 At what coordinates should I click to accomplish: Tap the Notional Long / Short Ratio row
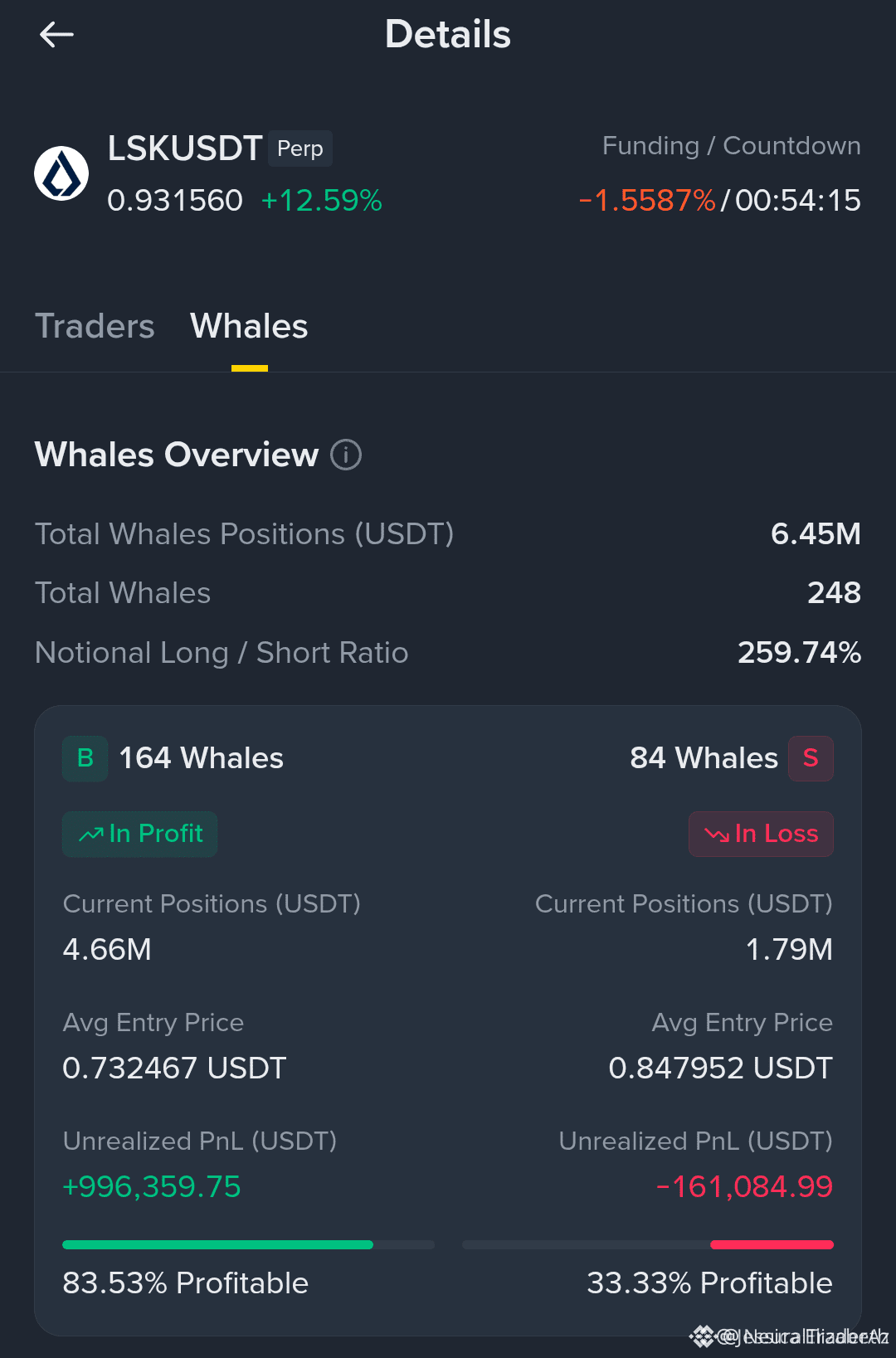point(448,653)
